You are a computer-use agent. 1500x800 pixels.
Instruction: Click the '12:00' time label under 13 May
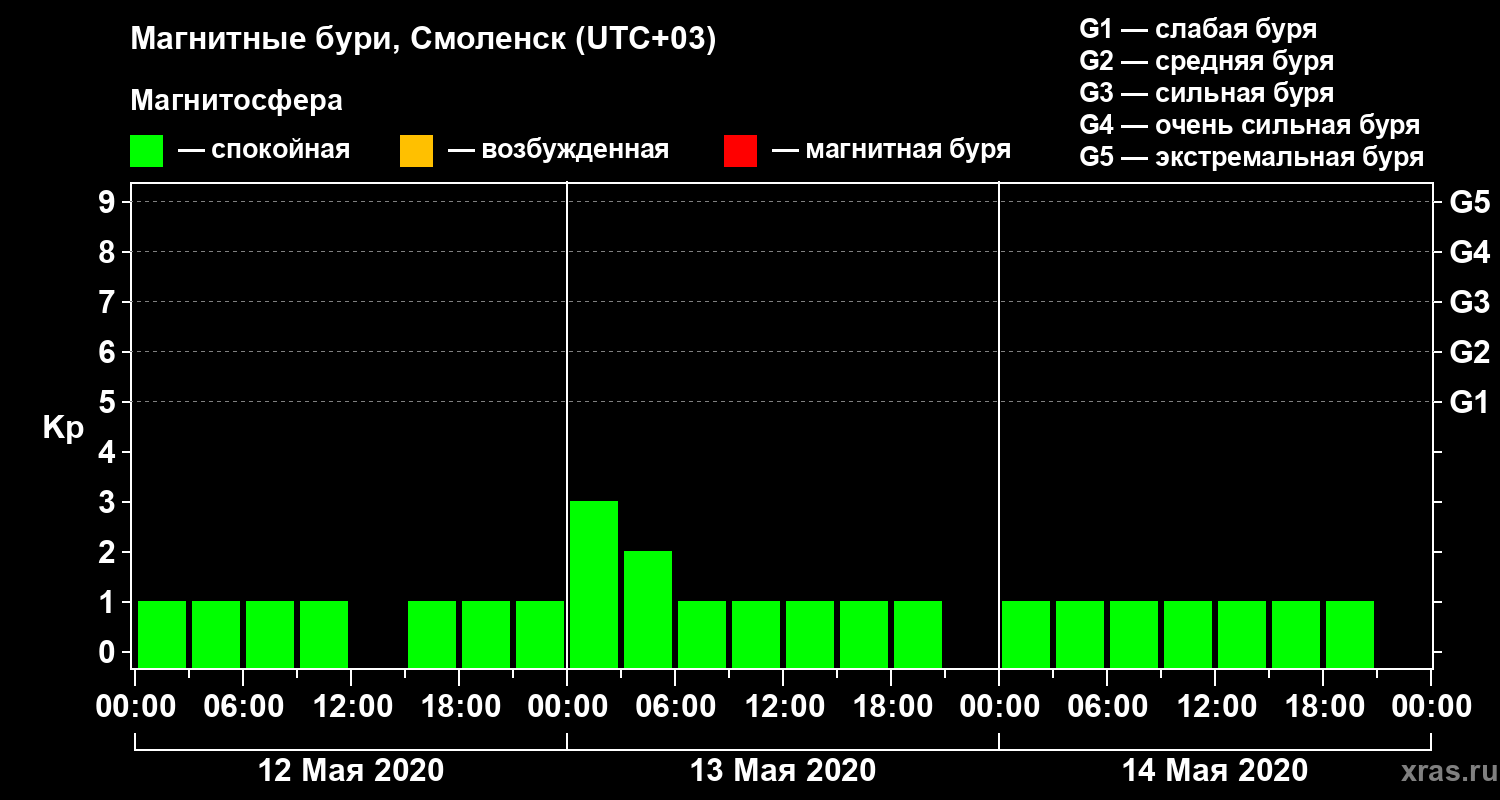(783, 707)
